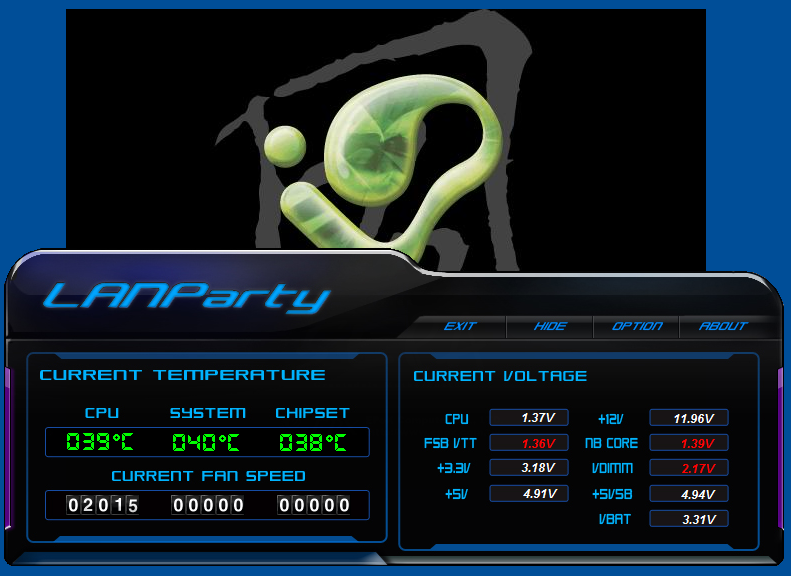Image resolution: width=791 pixels, height=576 pixels.
Task: Click the +12V voltage 11.96V field
Action: coord(689,418)
